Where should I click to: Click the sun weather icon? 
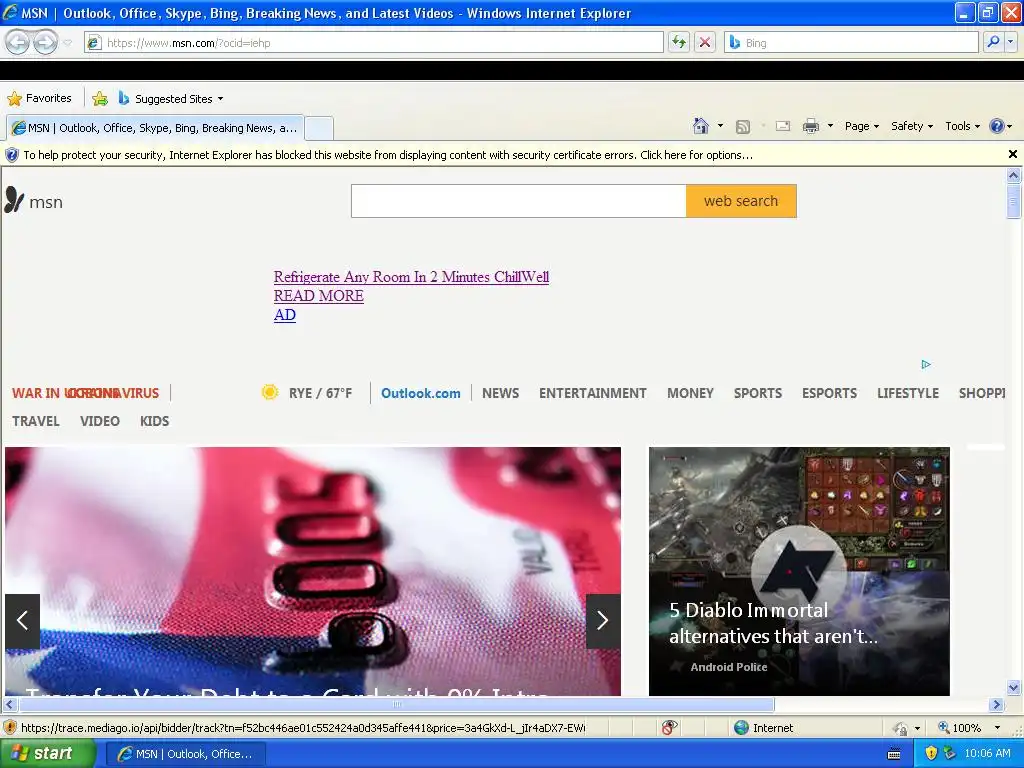pos(270,392)
